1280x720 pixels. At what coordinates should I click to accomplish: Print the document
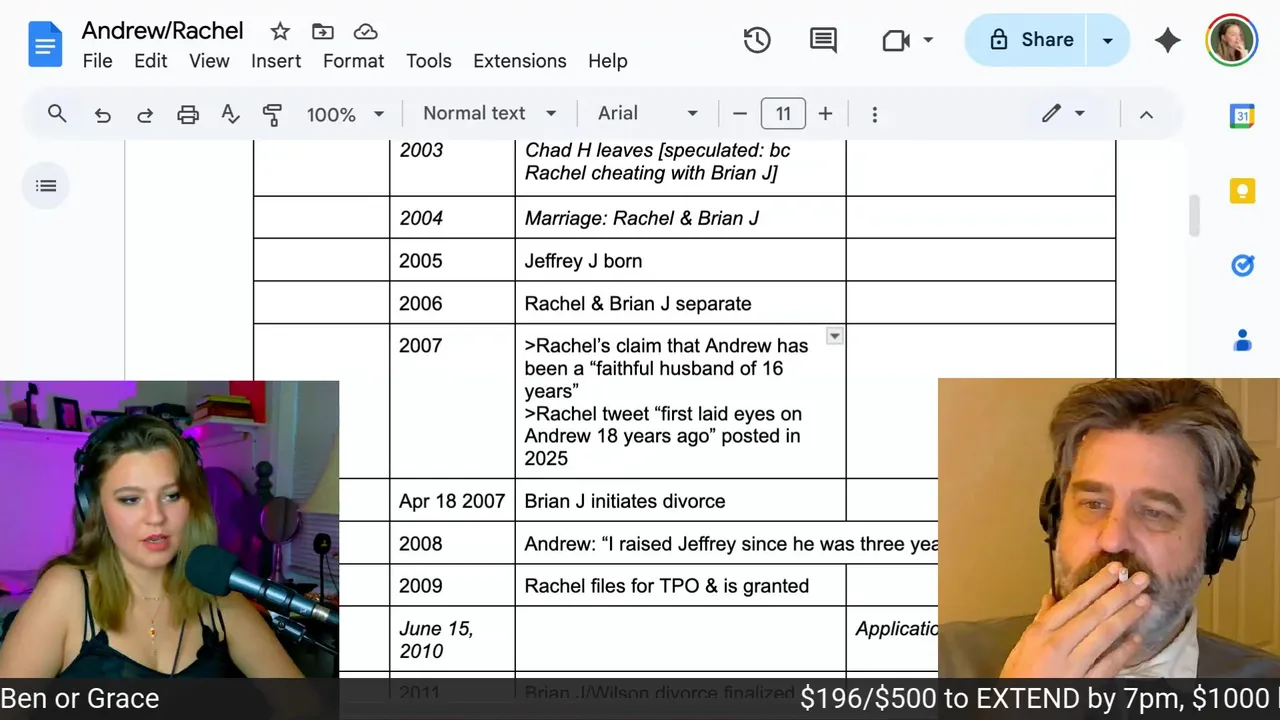point(188,114)
